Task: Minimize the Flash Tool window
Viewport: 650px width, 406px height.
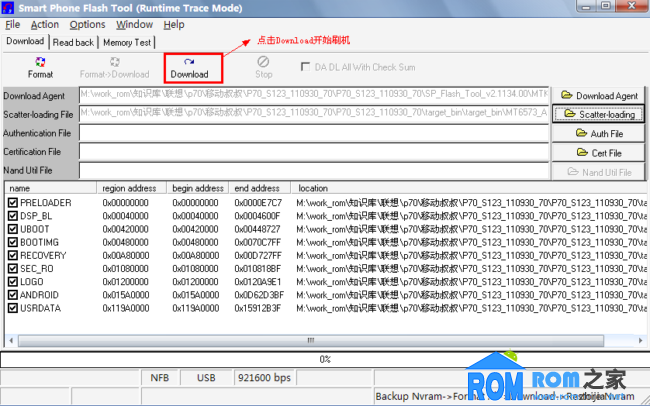Action: click(x=586, y=6)
